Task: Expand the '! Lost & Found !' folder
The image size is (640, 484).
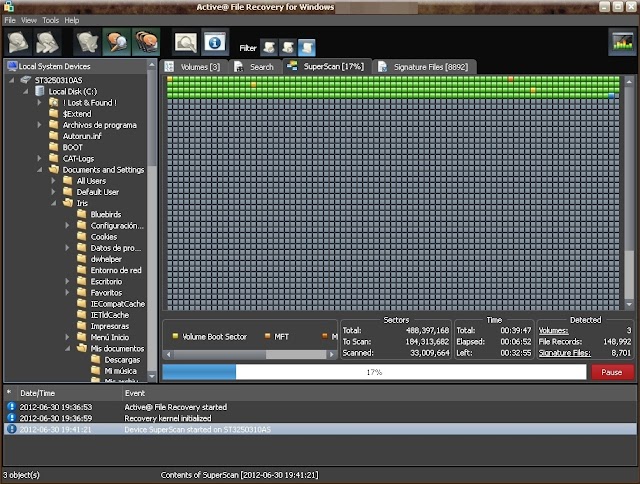Action: 40,102
